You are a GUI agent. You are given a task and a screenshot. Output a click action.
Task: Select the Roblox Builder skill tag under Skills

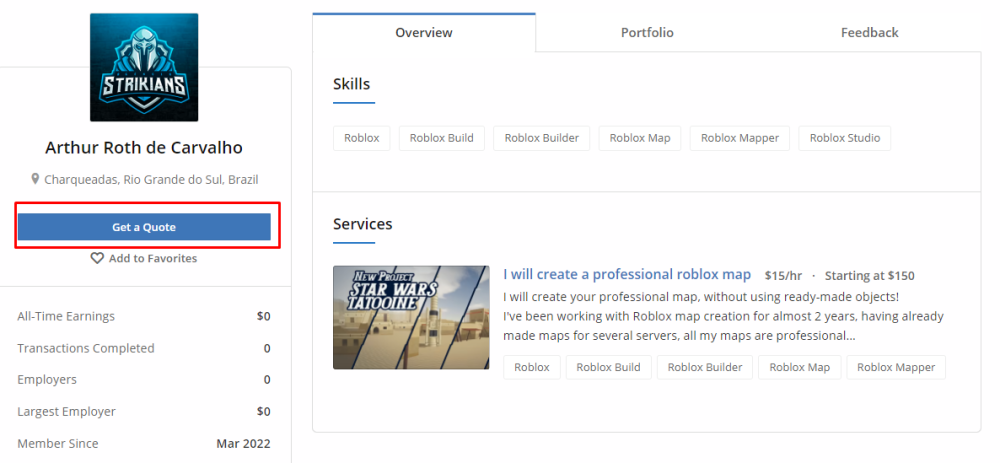[x=541, y=138]
